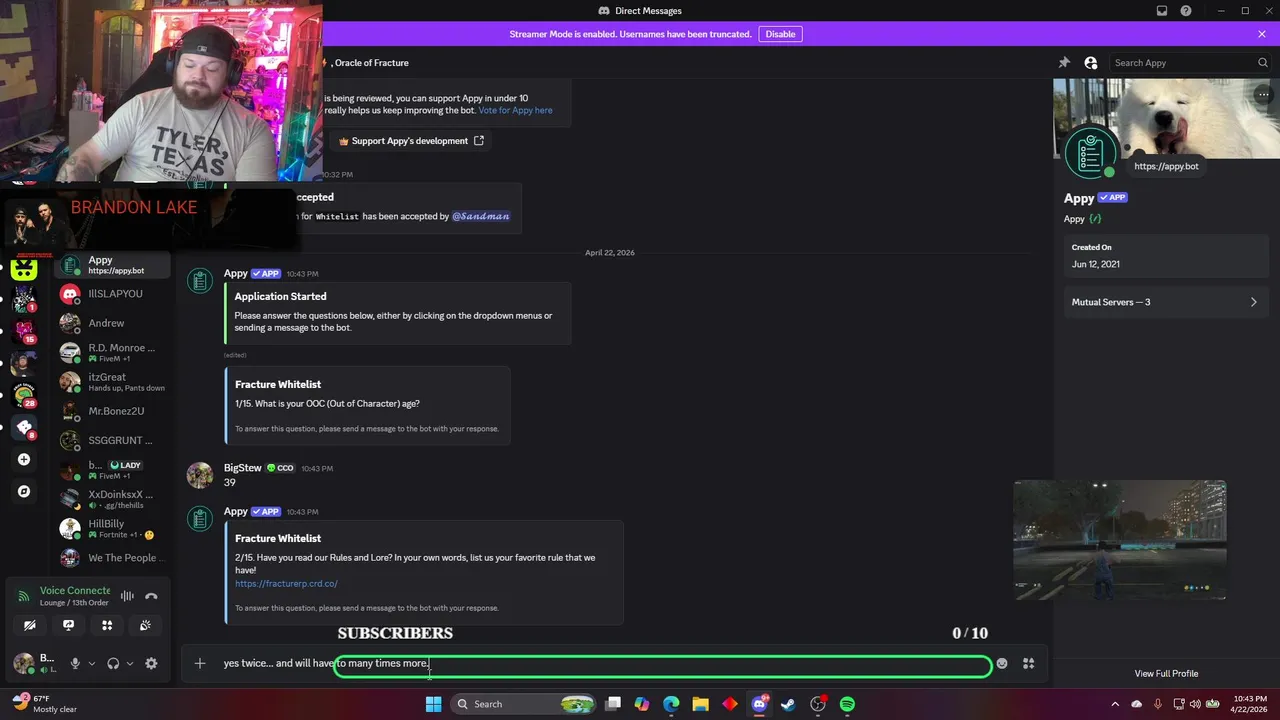Open Activities launcher in voice panel
The height and width of the screenshot is (720, 1280).
point(107,625)
